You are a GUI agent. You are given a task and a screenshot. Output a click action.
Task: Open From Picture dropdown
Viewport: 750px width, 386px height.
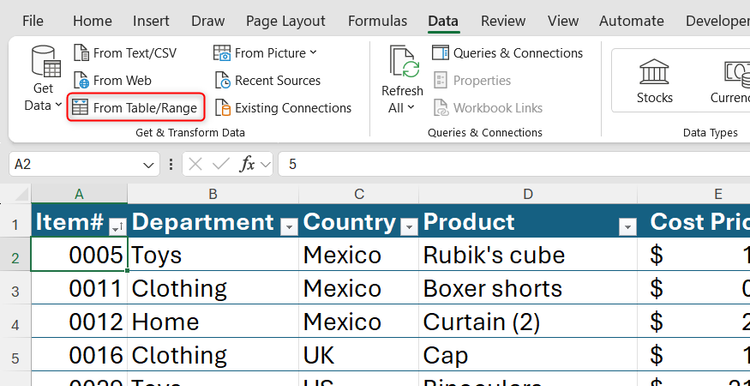point(265,53)
